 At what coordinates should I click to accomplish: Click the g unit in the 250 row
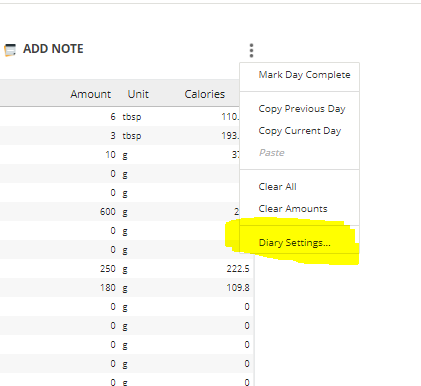click(x=125, y=269)
